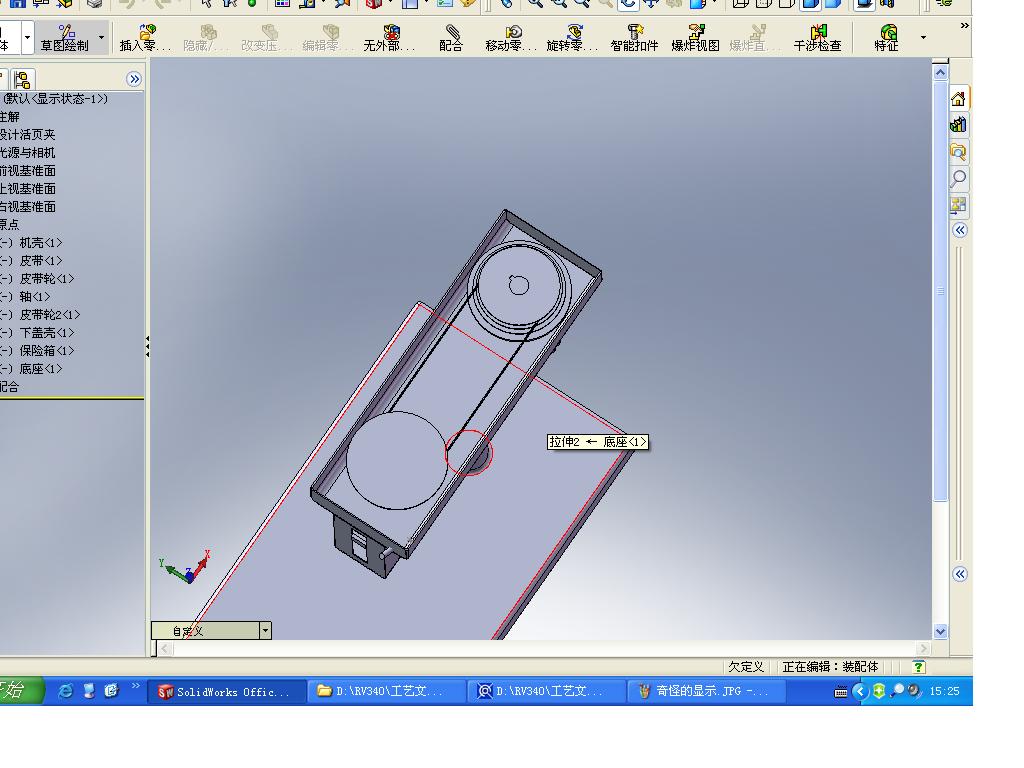Viewport: 1024px width, 768px height.
Task: Open SolidWorks Resources home task pane icon
Action: point(958,99)
